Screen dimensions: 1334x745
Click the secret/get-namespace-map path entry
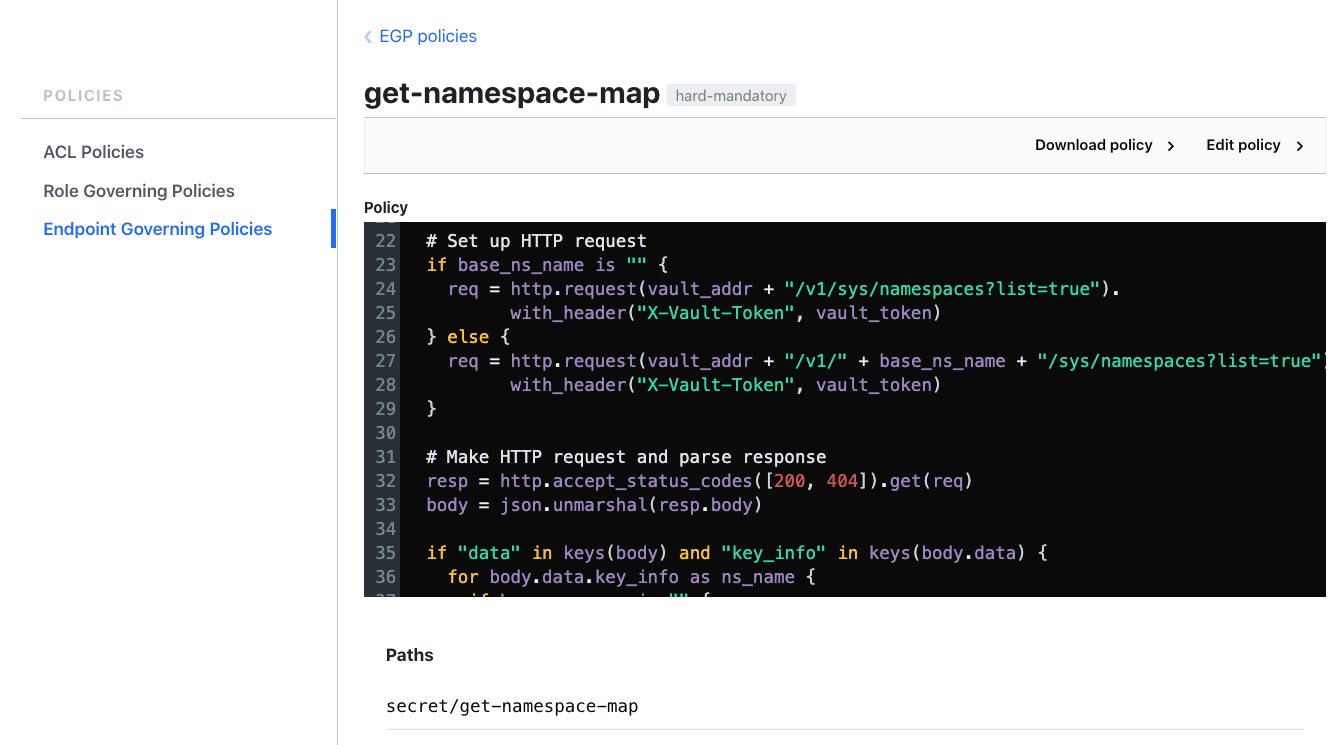pyautogui.click(x=512, y=706)
